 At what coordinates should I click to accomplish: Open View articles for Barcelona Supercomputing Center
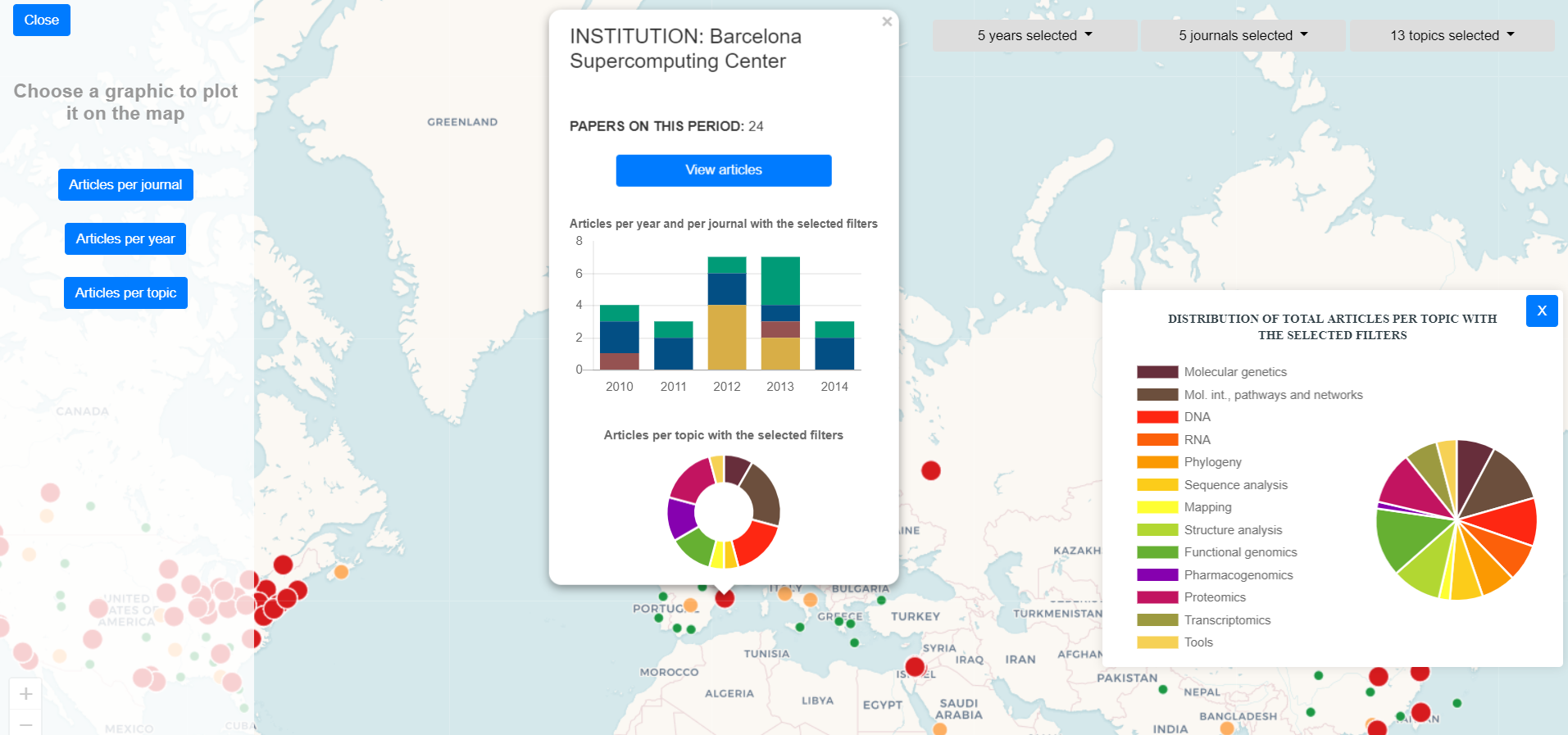(724, 170)
